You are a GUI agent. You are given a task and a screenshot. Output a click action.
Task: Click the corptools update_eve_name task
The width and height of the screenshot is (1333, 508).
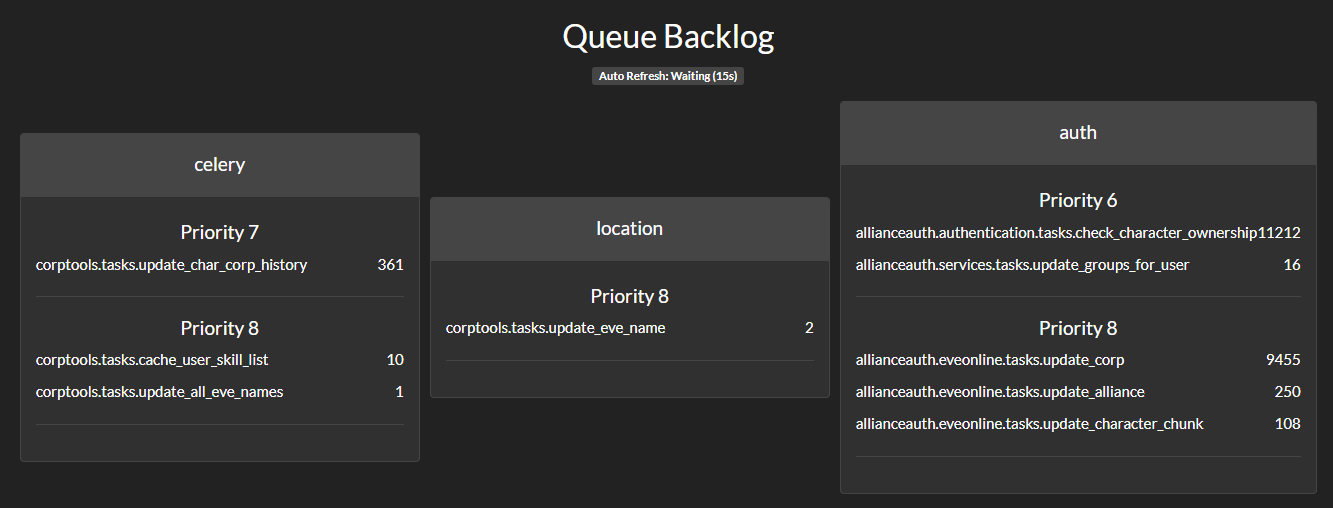[x=555, y=328]
